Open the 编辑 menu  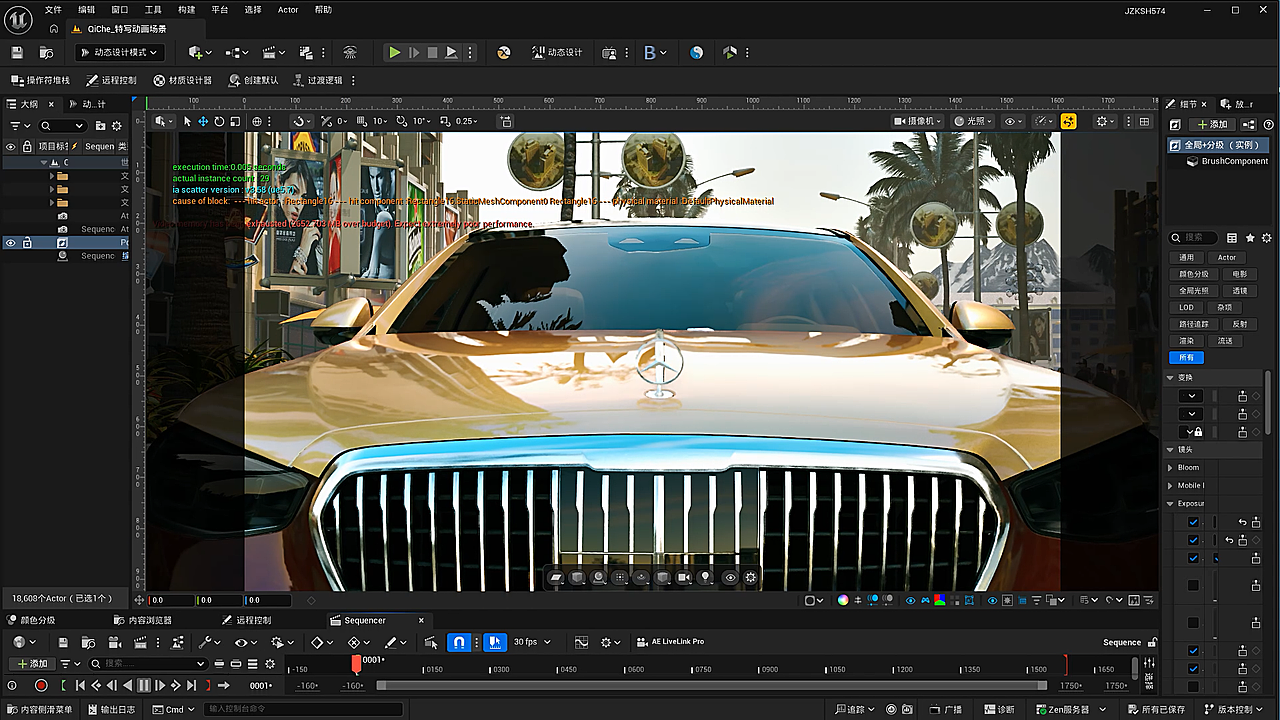tap(87, 9)
